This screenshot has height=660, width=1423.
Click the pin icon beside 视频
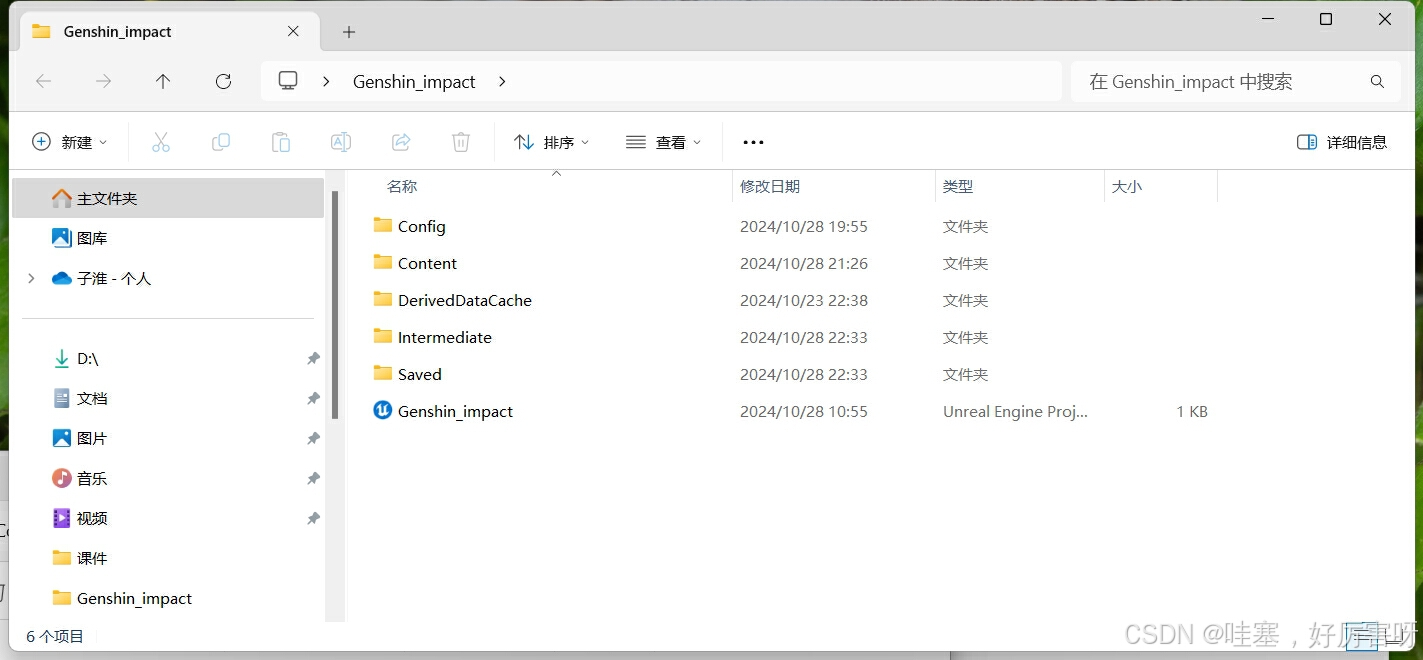coord(313,518)
